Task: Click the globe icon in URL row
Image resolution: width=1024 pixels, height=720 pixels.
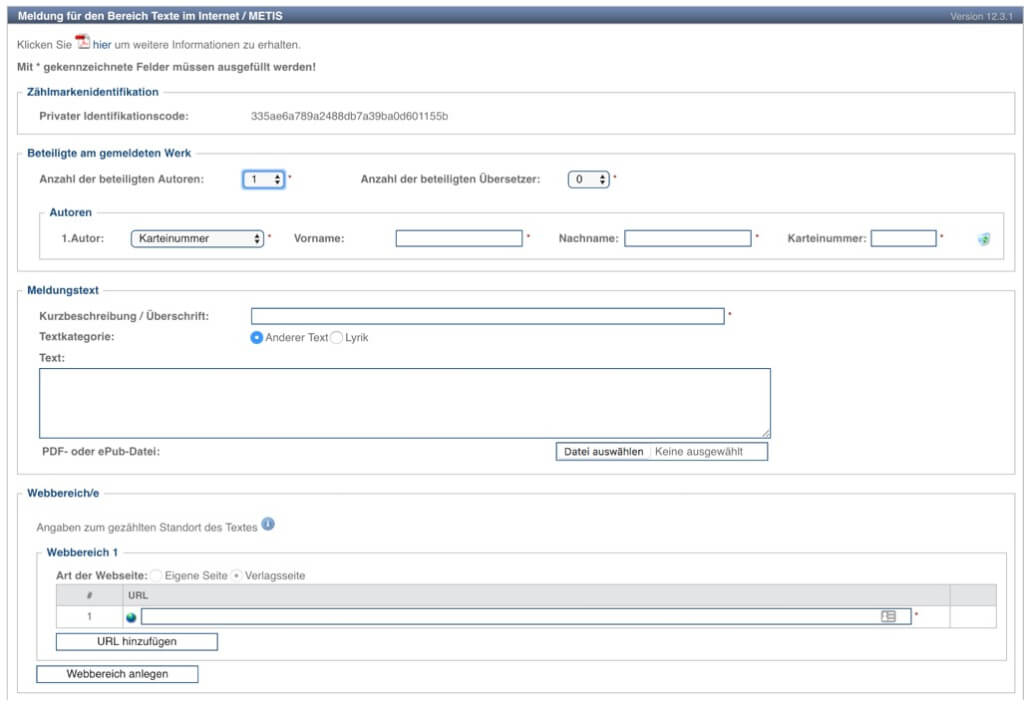Action: pos(131,617)
